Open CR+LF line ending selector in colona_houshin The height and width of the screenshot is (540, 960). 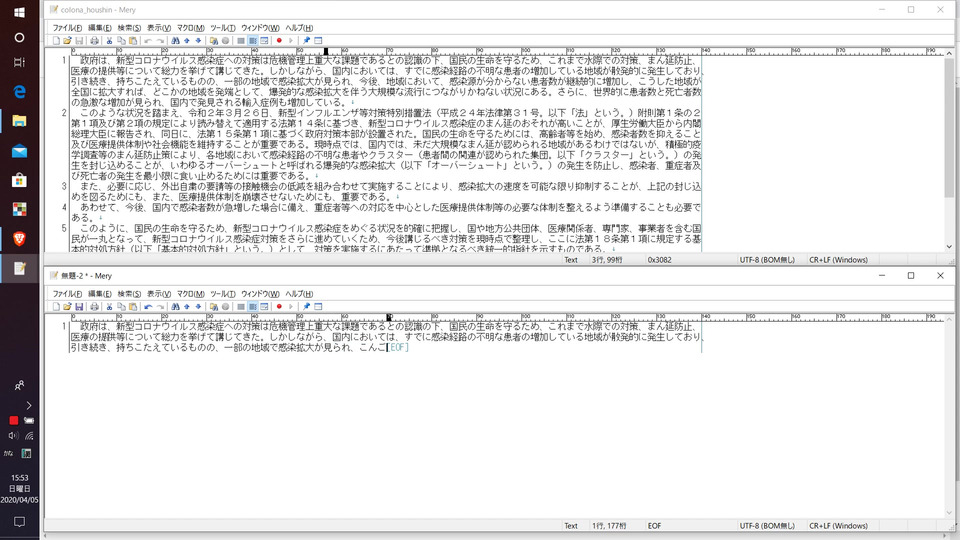[x=838, y=260]
